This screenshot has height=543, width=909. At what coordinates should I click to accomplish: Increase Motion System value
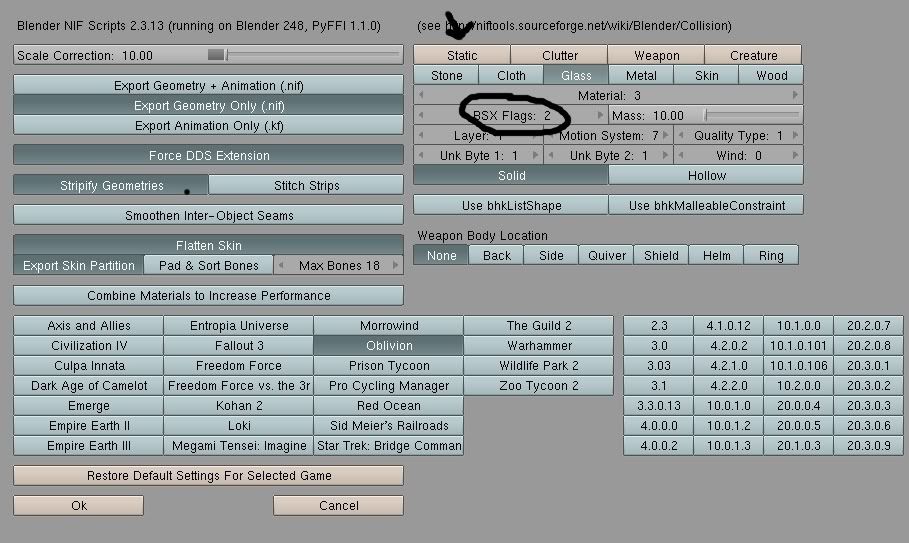click(x=666, y=136)
